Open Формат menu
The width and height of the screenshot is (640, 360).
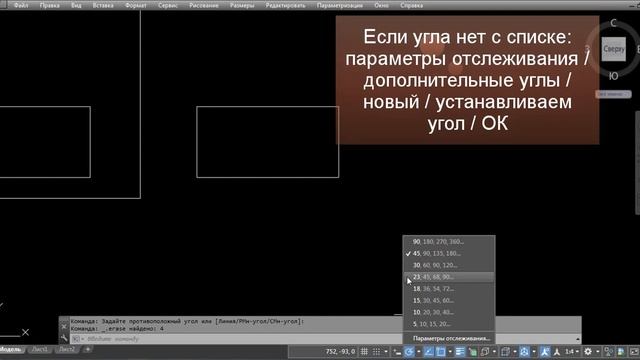click(x=136, y=5)
